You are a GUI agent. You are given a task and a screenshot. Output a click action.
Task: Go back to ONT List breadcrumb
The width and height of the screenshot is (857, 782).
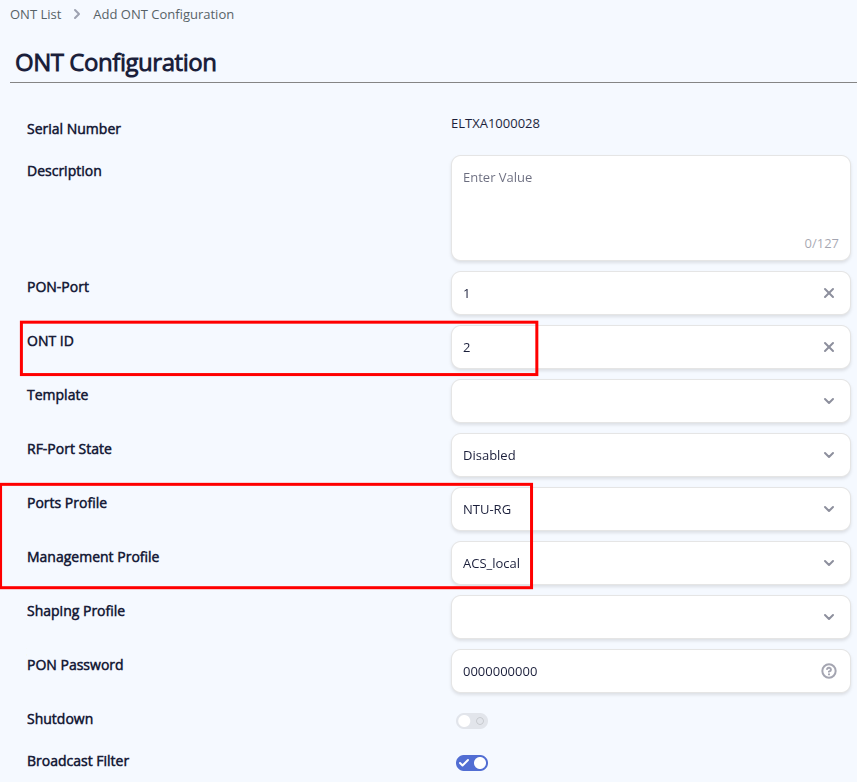click(37, 15)
